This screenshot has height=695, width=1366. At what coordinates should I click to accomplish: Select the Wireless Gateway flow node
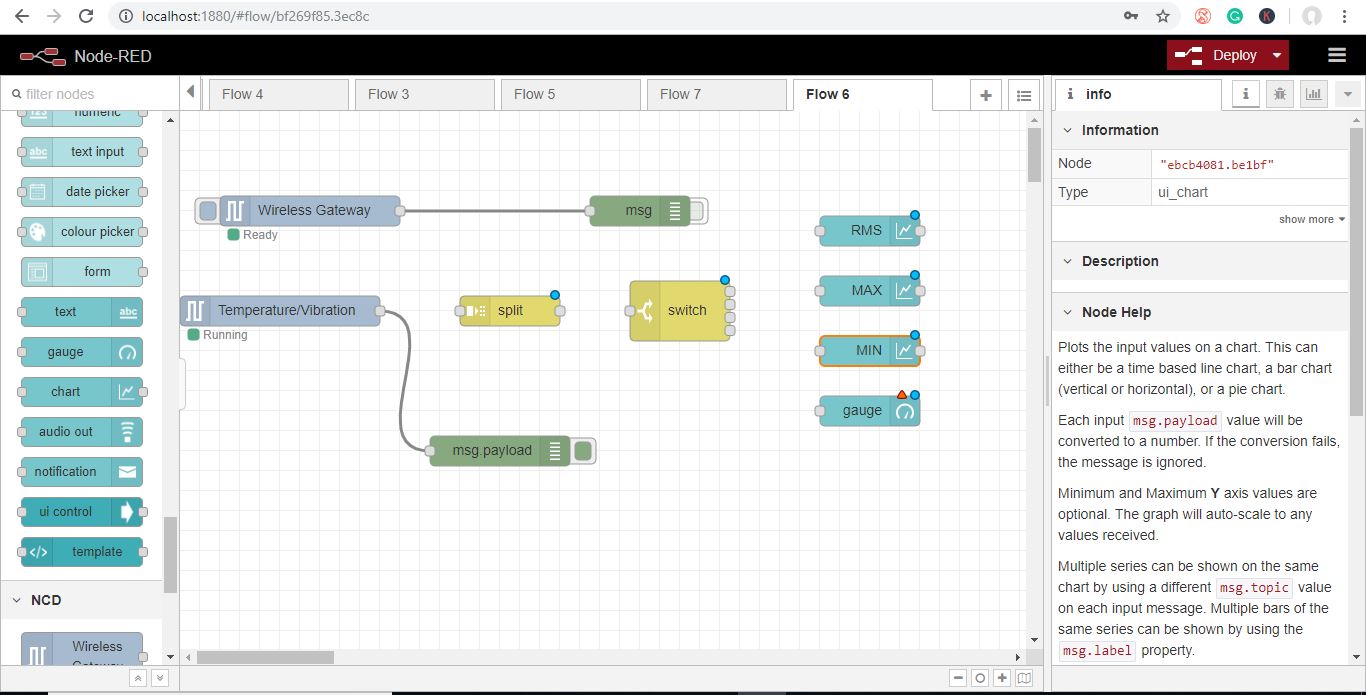point(310,211)
